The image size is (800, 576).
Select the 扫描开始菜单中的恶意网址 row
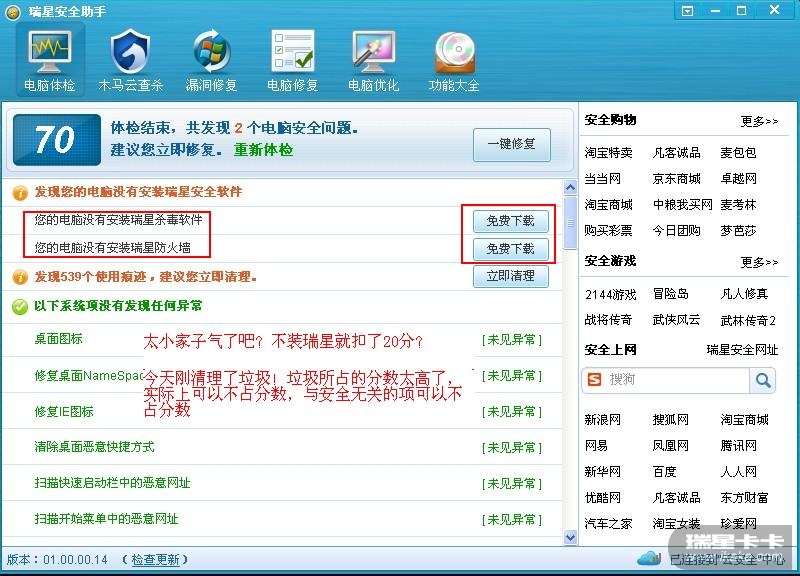[283, 519]
